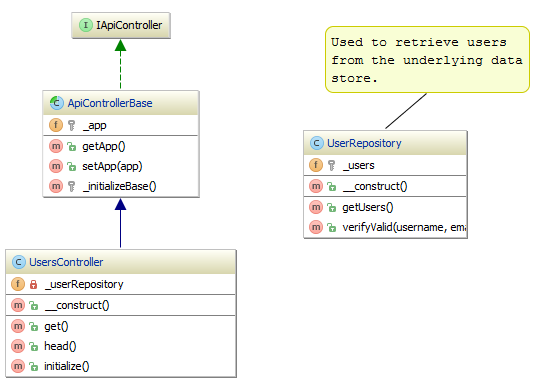Click the field icon beside _userRepository
Screen dimensions: 536x383
tap(18, 284)
